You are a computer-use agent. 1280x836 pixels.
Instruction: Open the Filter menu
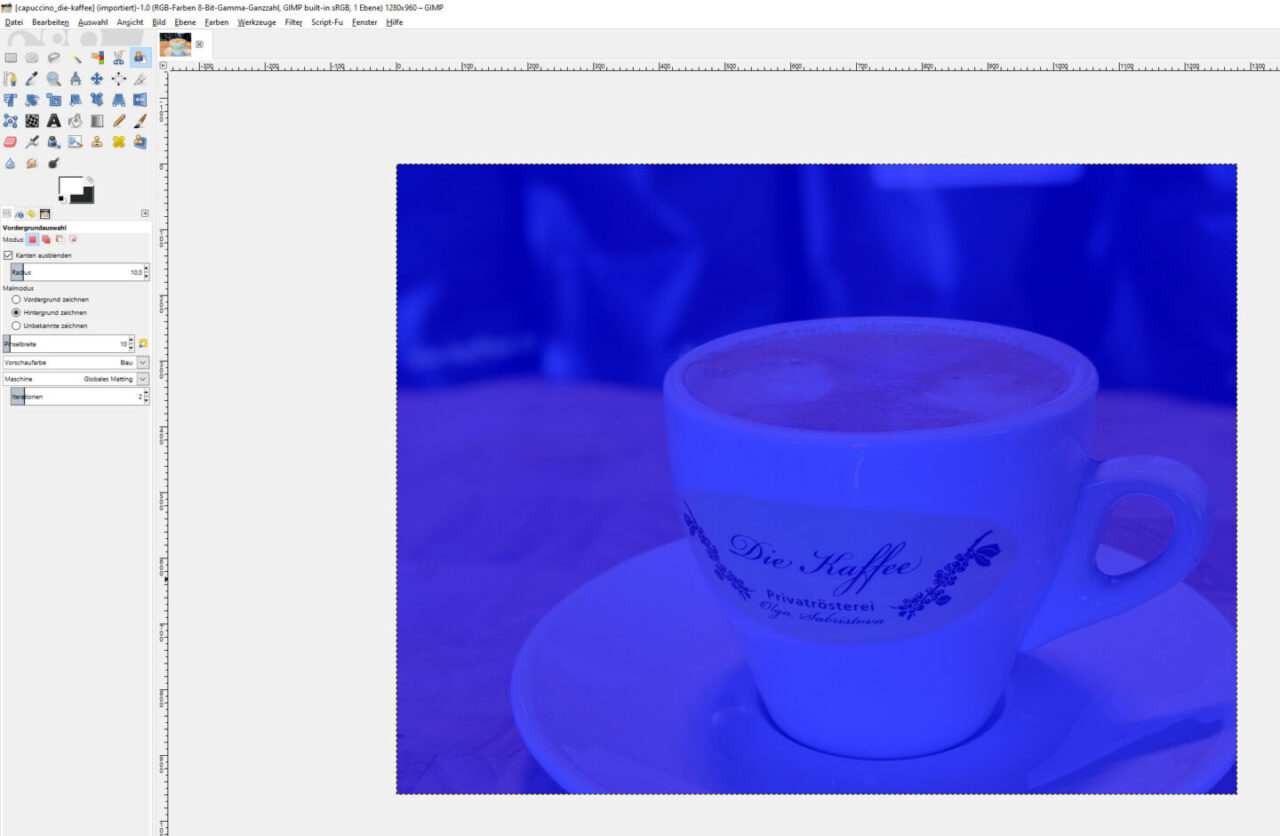(293, 22)
